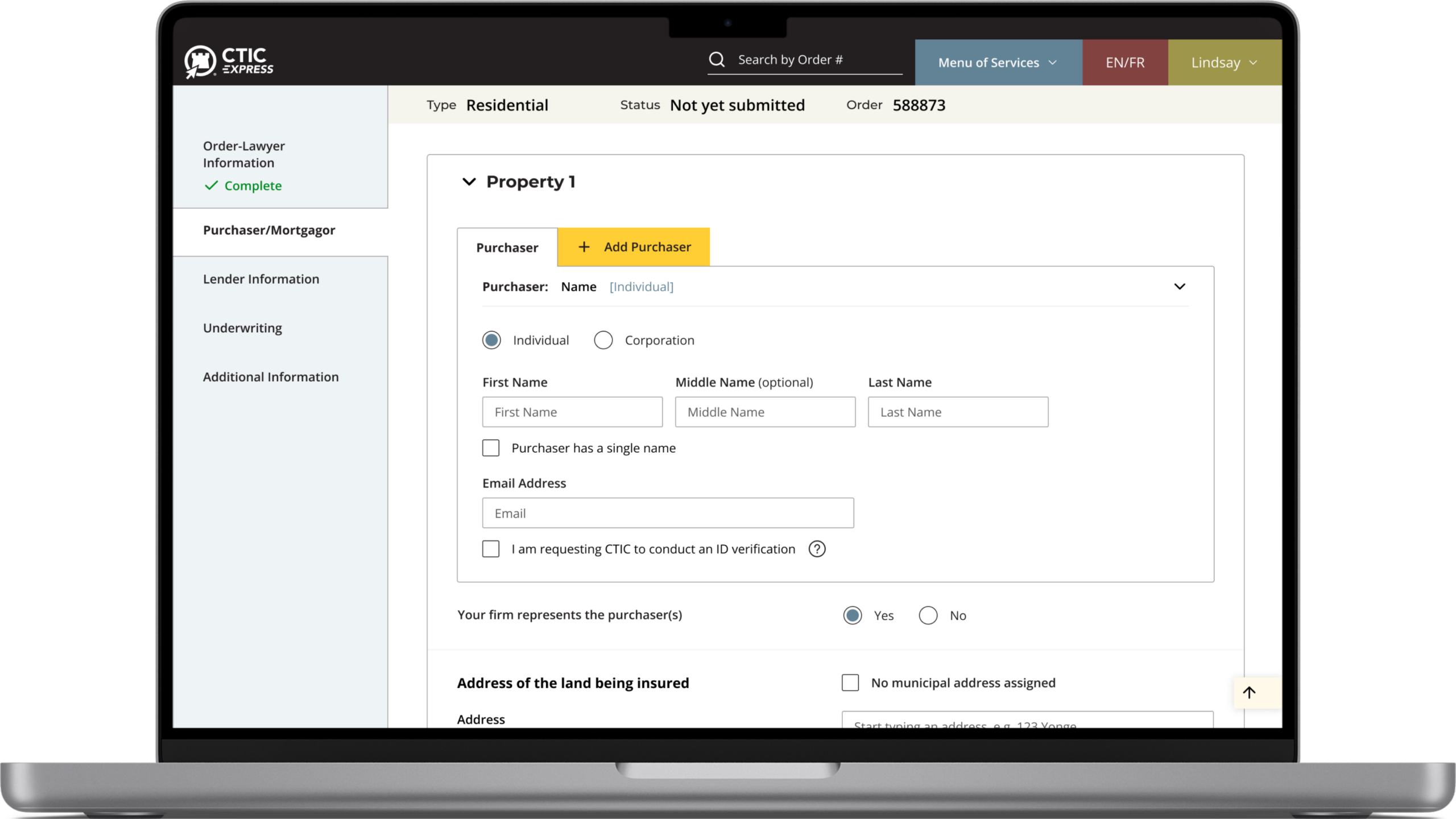Click the search magnifier icon
1456x819 pixels.
[717, 60]
